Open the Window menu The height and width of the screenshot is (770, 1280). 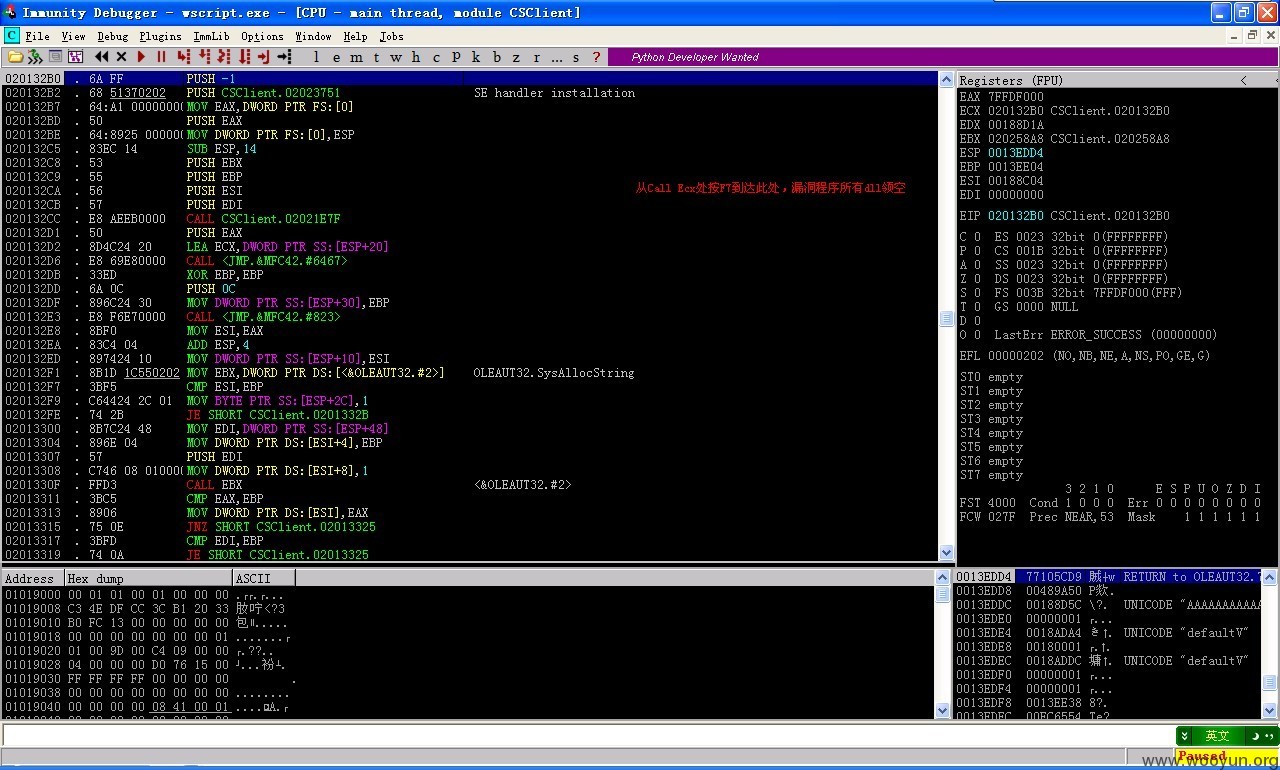click(313, 36)
